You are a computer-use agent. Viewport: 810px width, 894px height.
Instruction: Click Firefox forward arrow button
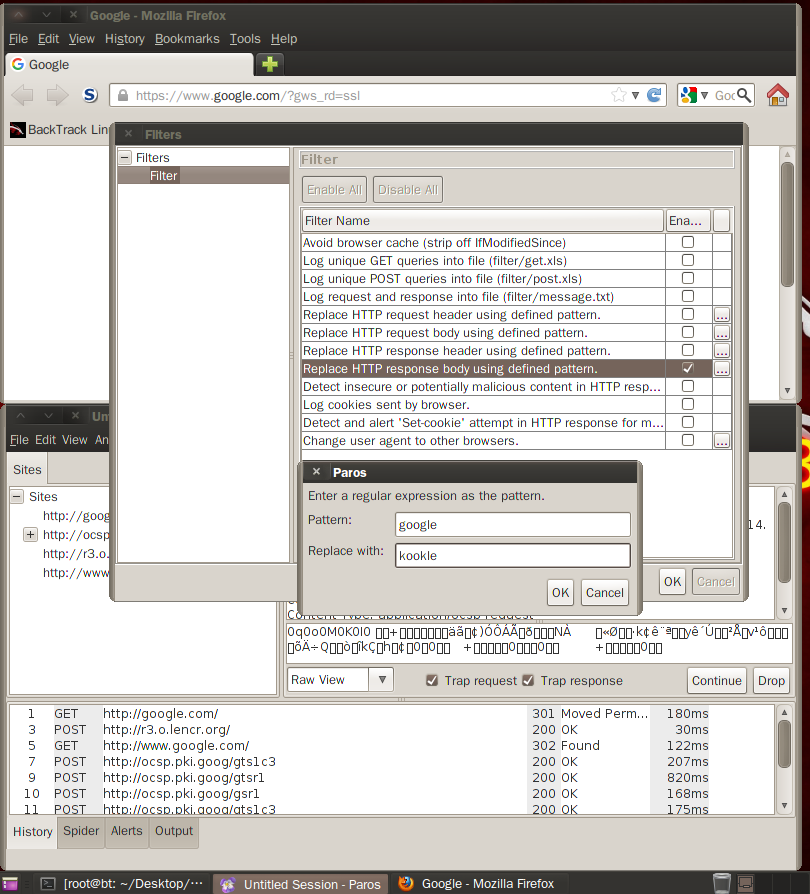pyautogui.click(x=57, y=95)
